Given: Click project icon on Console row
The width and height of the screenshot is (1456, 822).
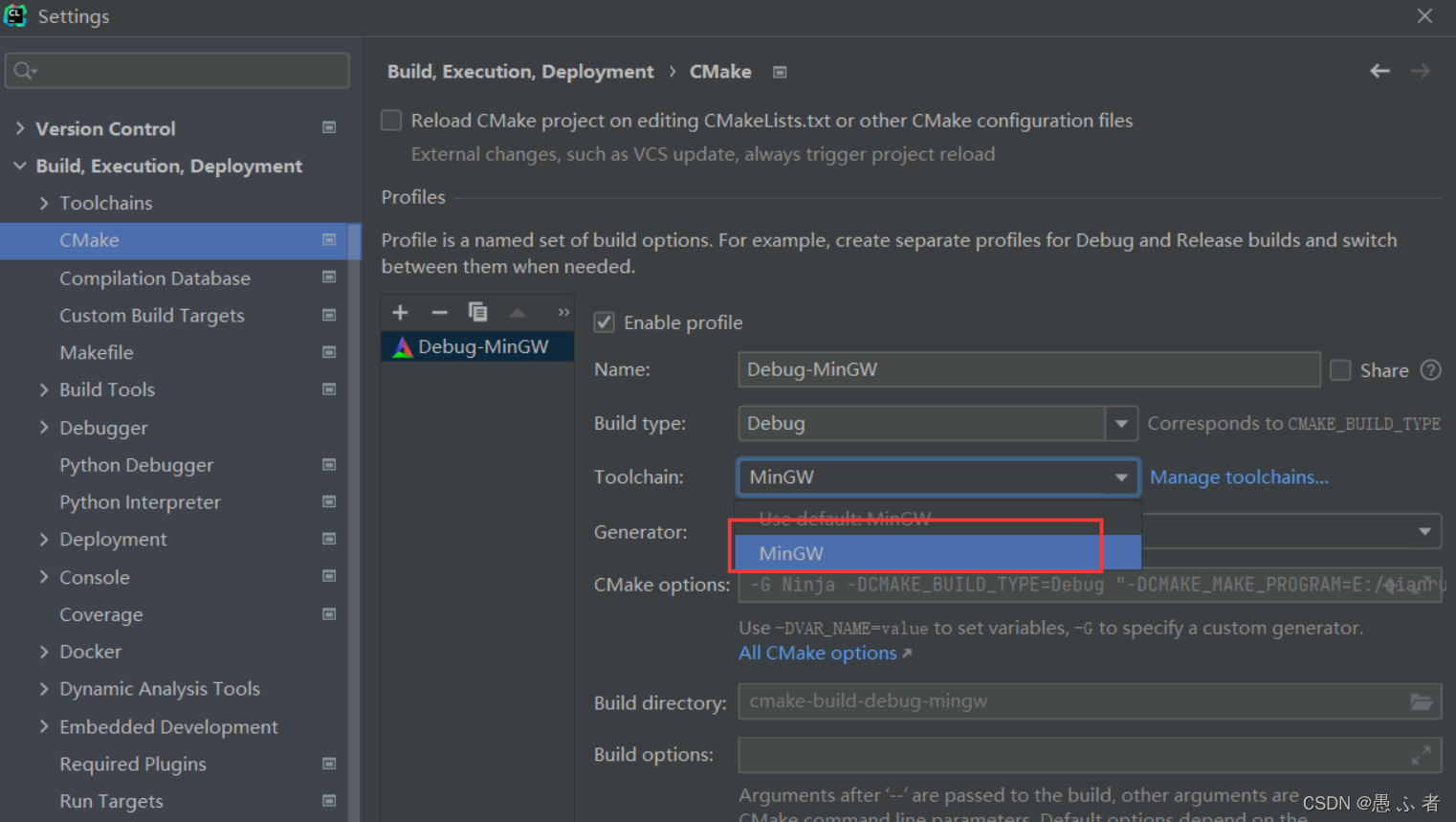Looking at the screenshot, I should pos(329,576).
